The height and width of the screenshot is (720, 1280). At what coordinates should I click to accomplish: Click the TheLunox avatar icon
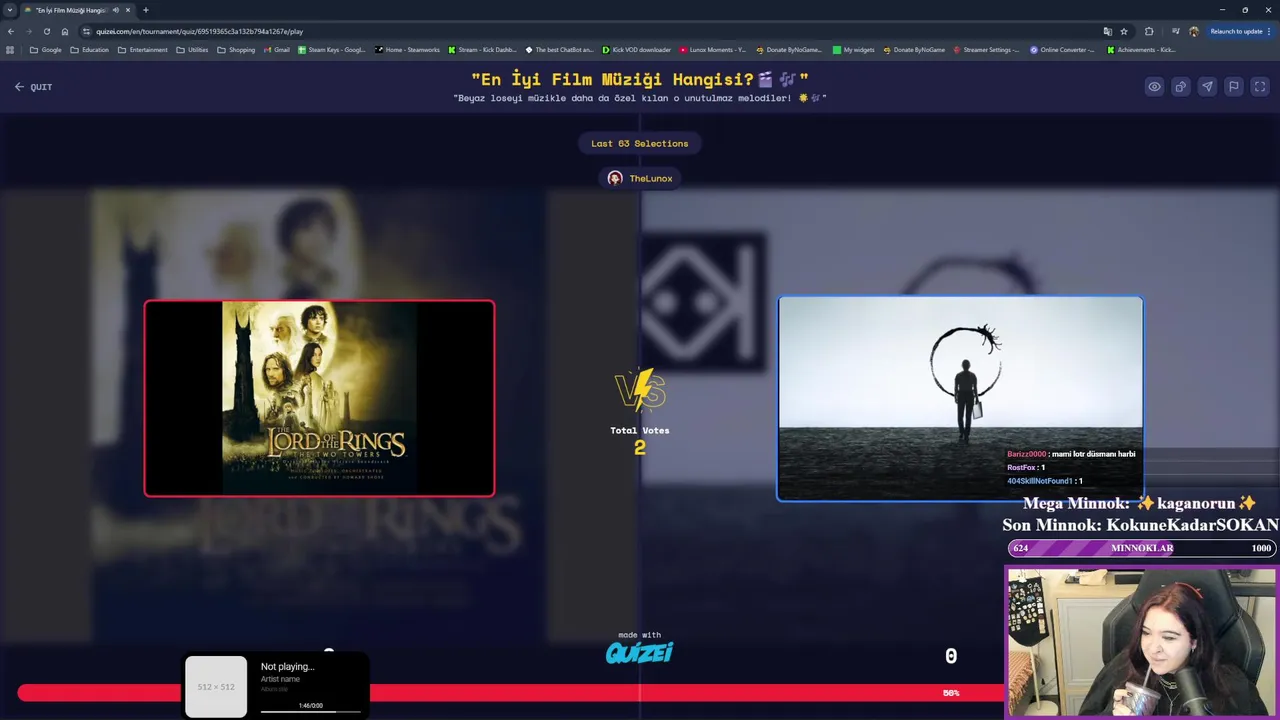coord(615,178)
